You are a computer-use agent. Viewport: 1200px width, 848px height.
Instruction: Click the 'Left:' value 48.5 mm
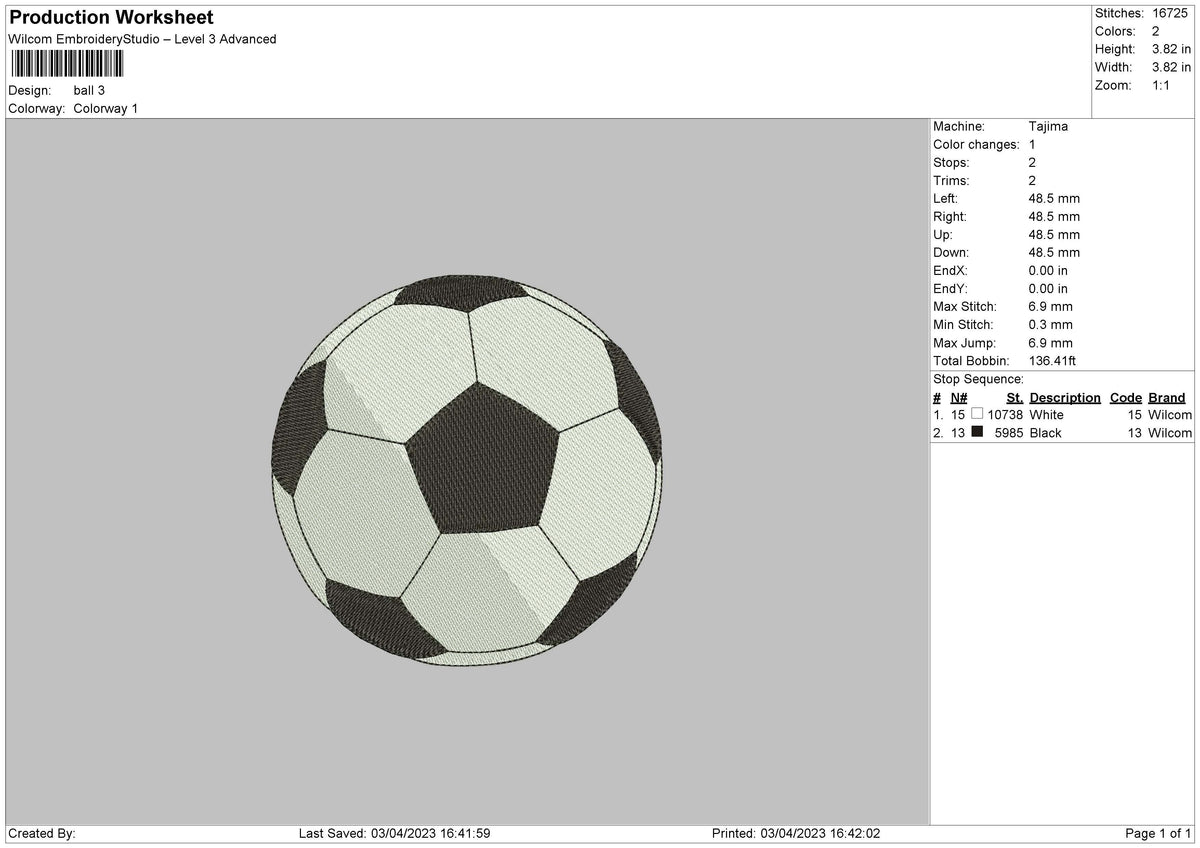click(x=1054, y=198)
